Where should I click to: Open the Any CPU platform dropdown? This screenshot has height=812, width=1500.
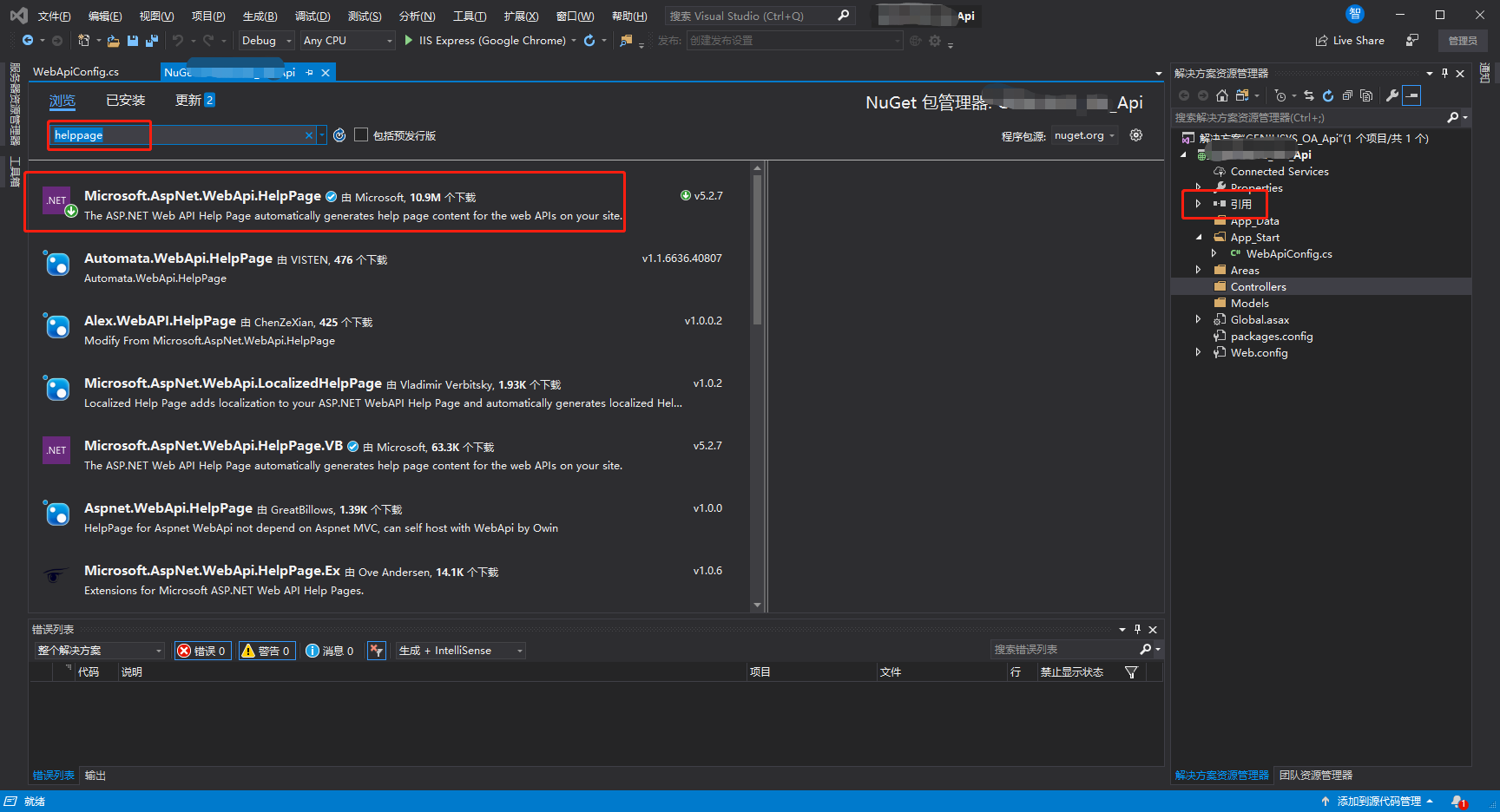347,41
